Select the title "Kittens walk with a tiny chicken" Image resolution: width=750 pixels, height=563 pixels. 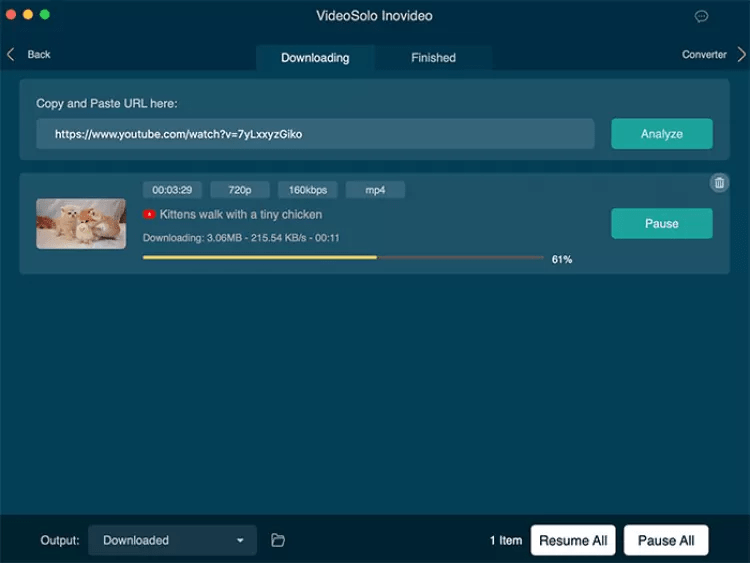click(x=241, y=214)
